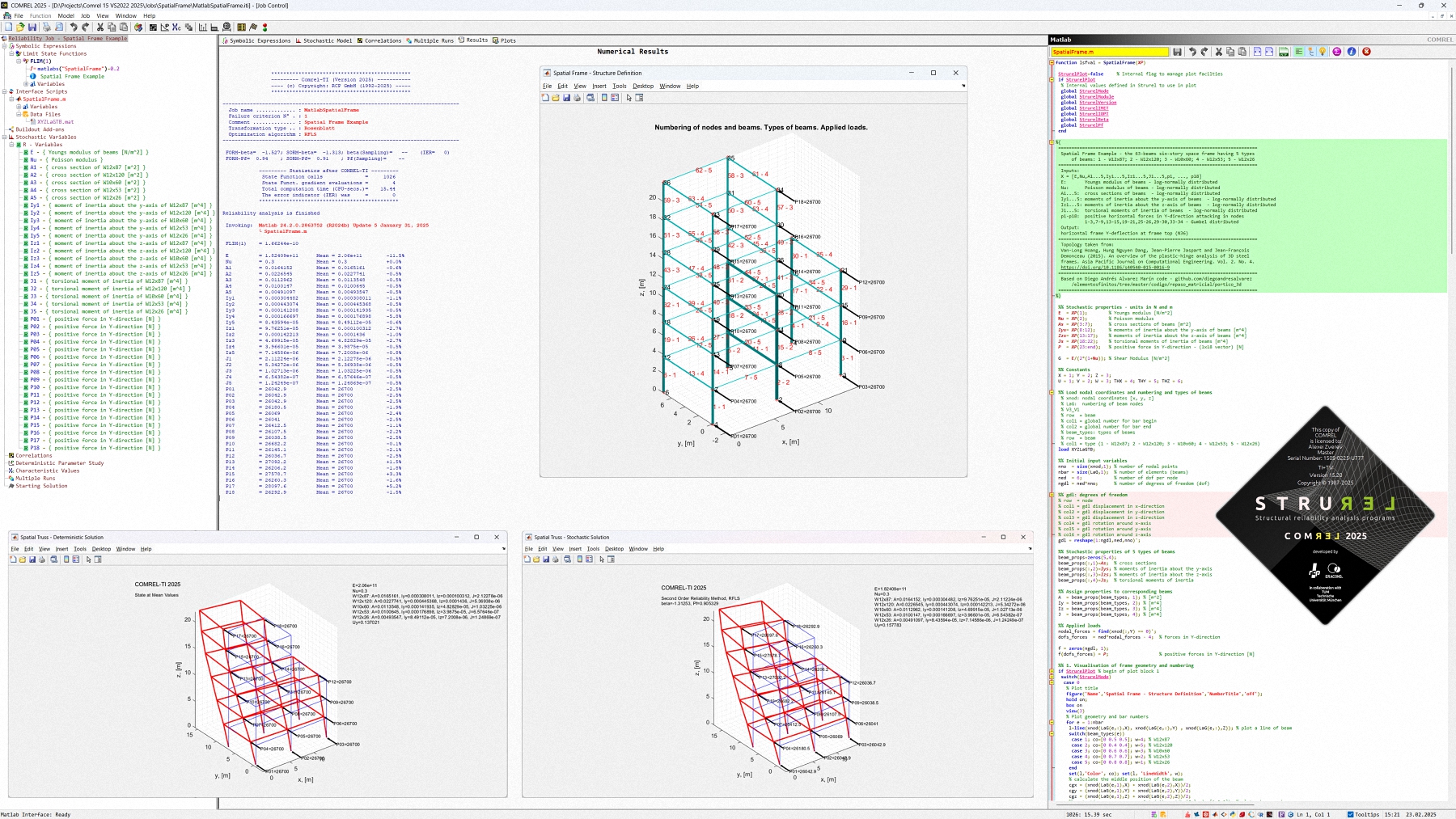This screenshot has width=1456, height=819.
Task: Open the Desktop menu in Stochastic Solution window
Action: [615, 549]
